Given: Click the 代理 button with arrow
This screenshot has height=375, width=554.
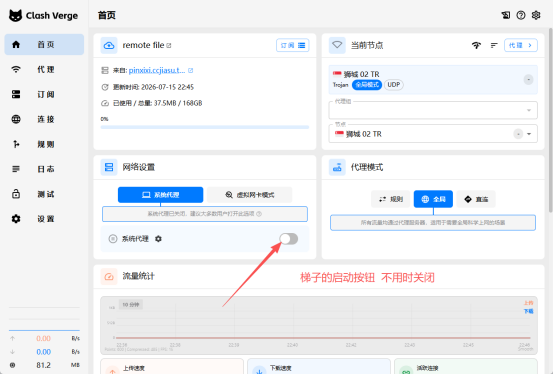Looking at the screenshot, I should point(521,45).
